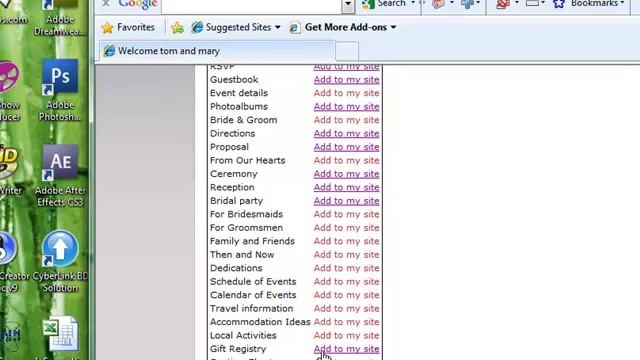640x360 pixels.
Task: Add For Groomsmen to my site
Action: point(347,228)
